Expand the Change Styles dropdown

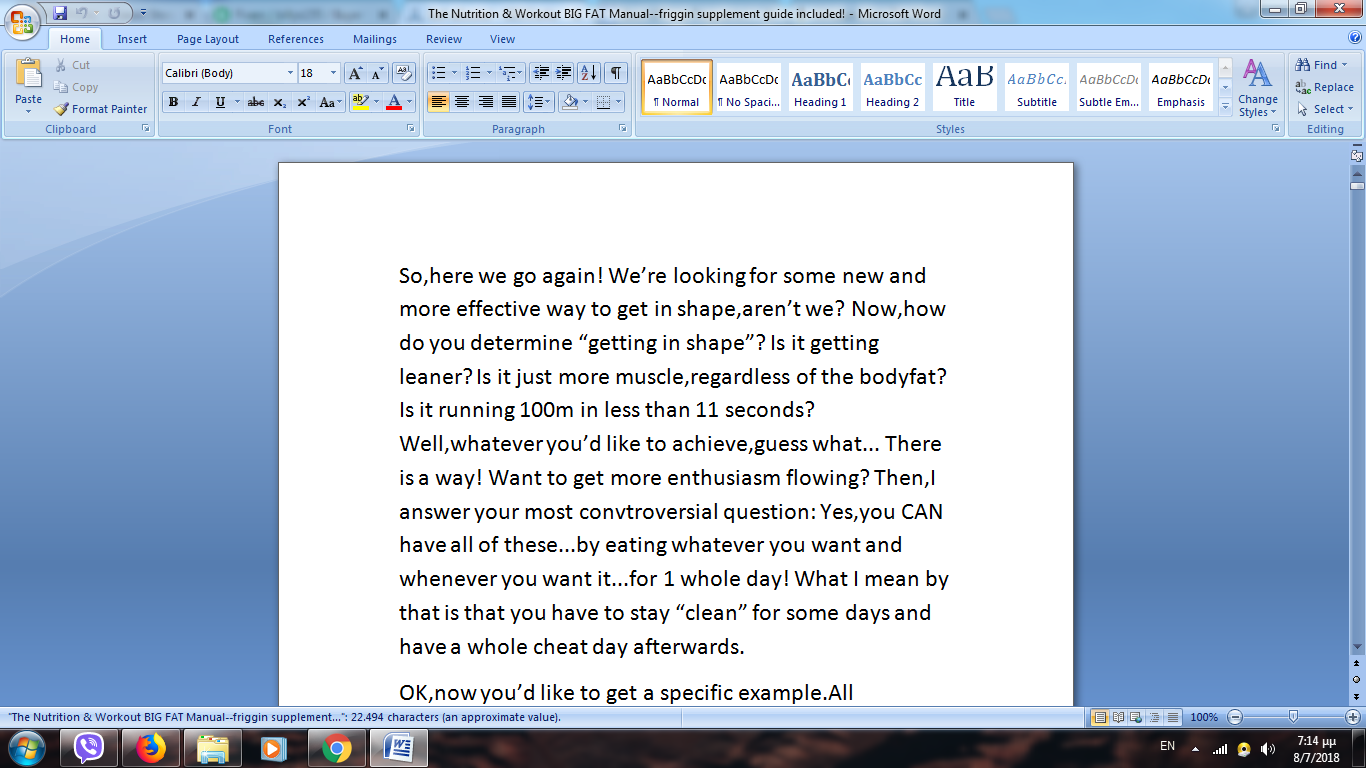[x=1257, y=90]
